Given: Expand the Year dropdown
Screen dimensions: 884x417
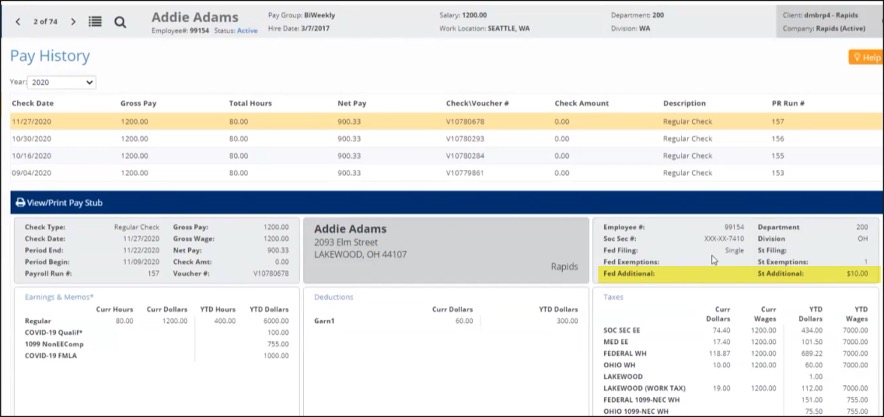Looking at the screenshot, I should coord(61,82).
